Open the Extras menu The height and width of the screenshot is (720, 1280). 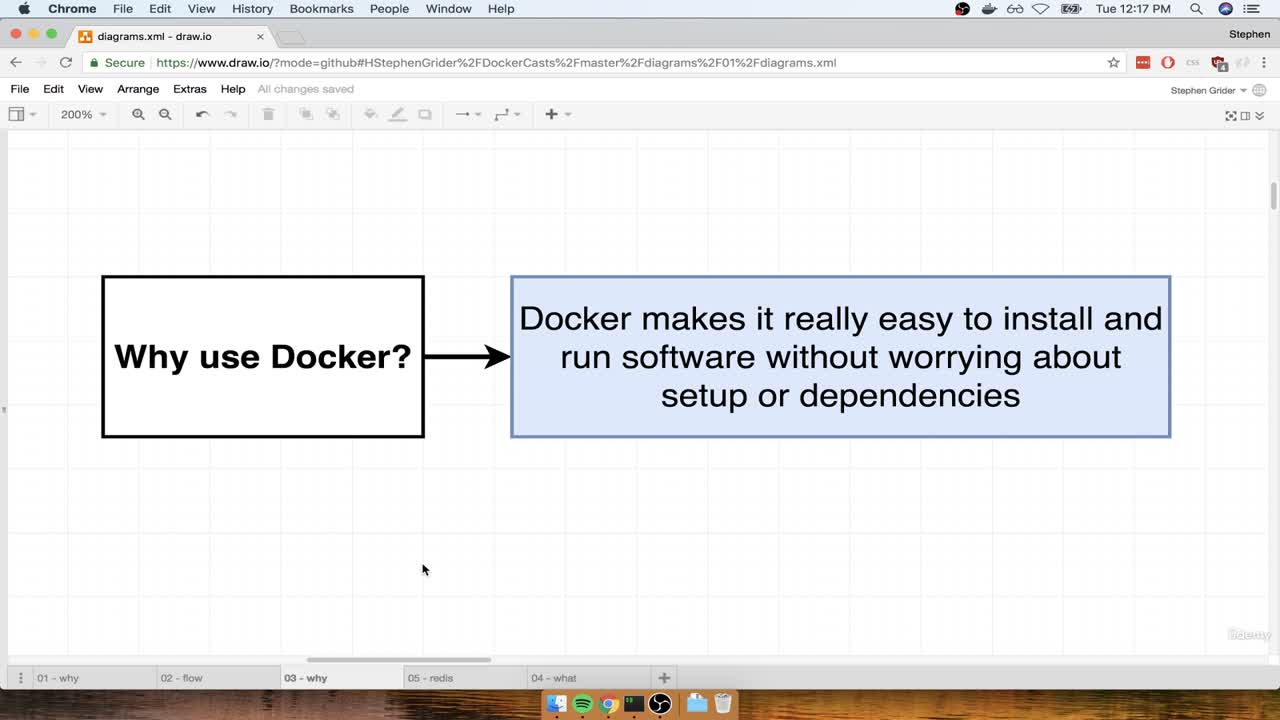190,89
